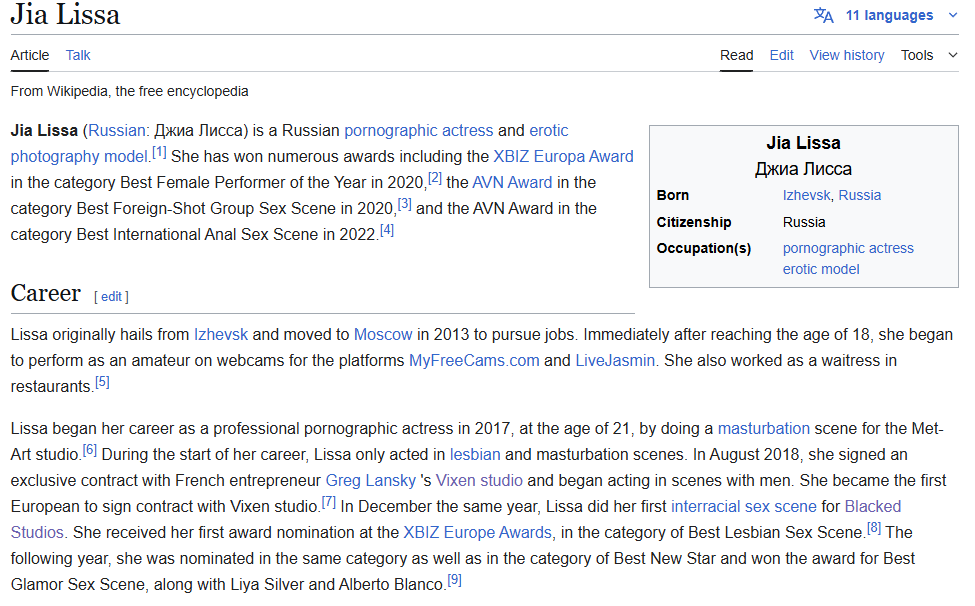975x606 pixels.
Task: Jump to citation [4]
Action: pos(387,230)
